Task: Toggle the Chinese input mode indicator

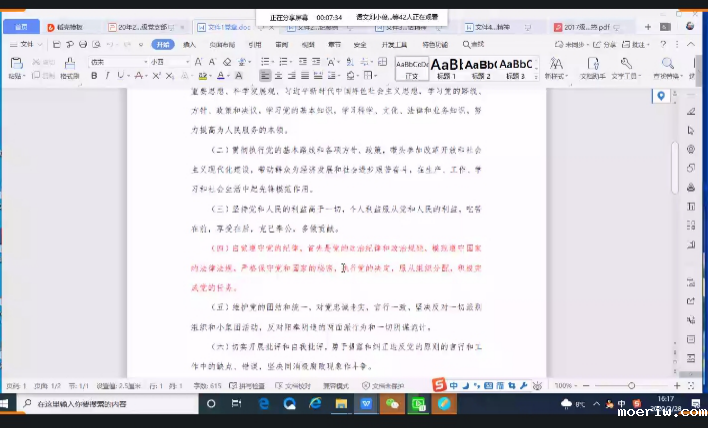Action: coord(453,386)
